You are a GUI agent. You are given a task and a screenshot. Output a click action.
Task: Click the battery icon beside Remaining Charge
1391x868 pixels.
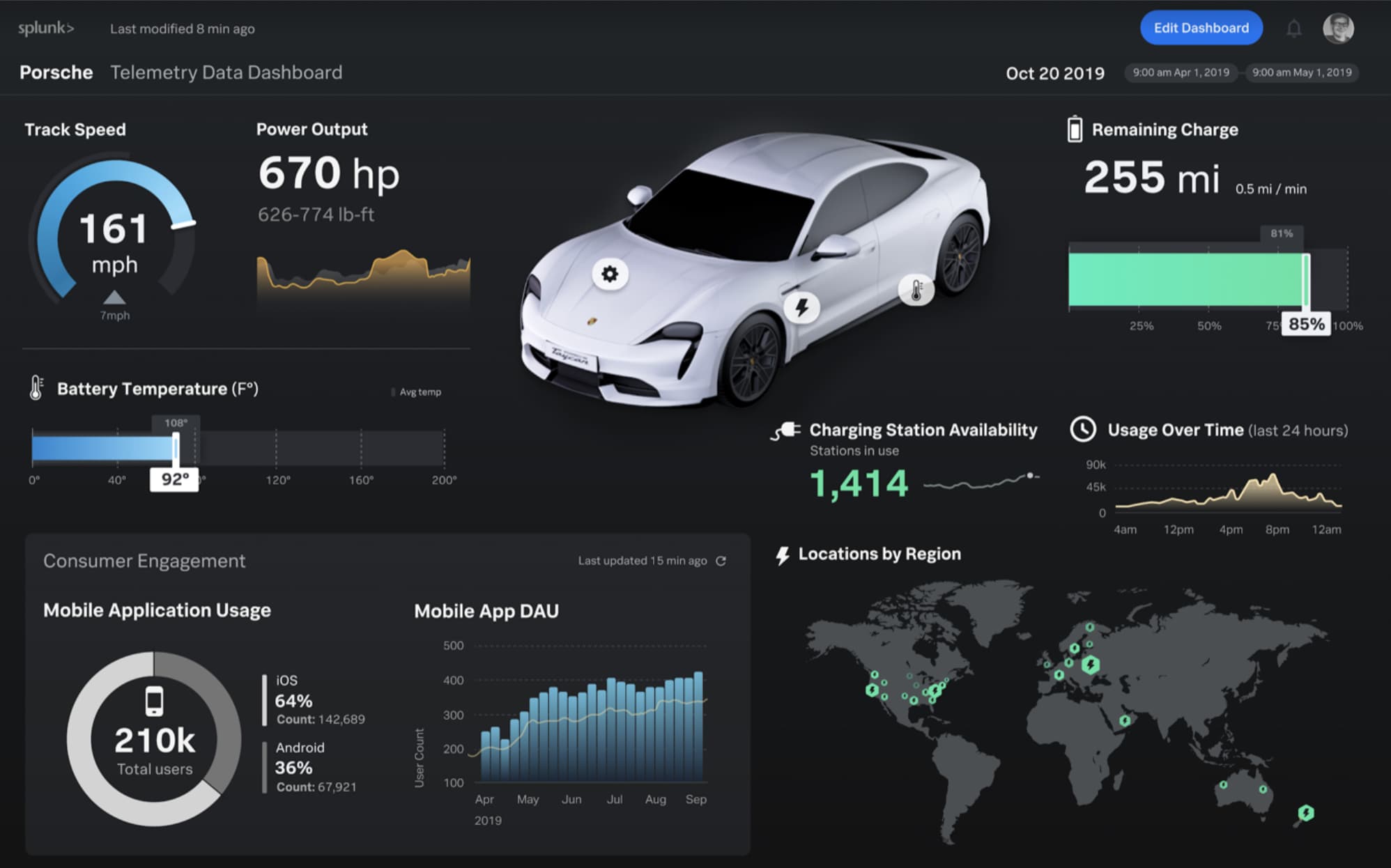coord(1075,130)
